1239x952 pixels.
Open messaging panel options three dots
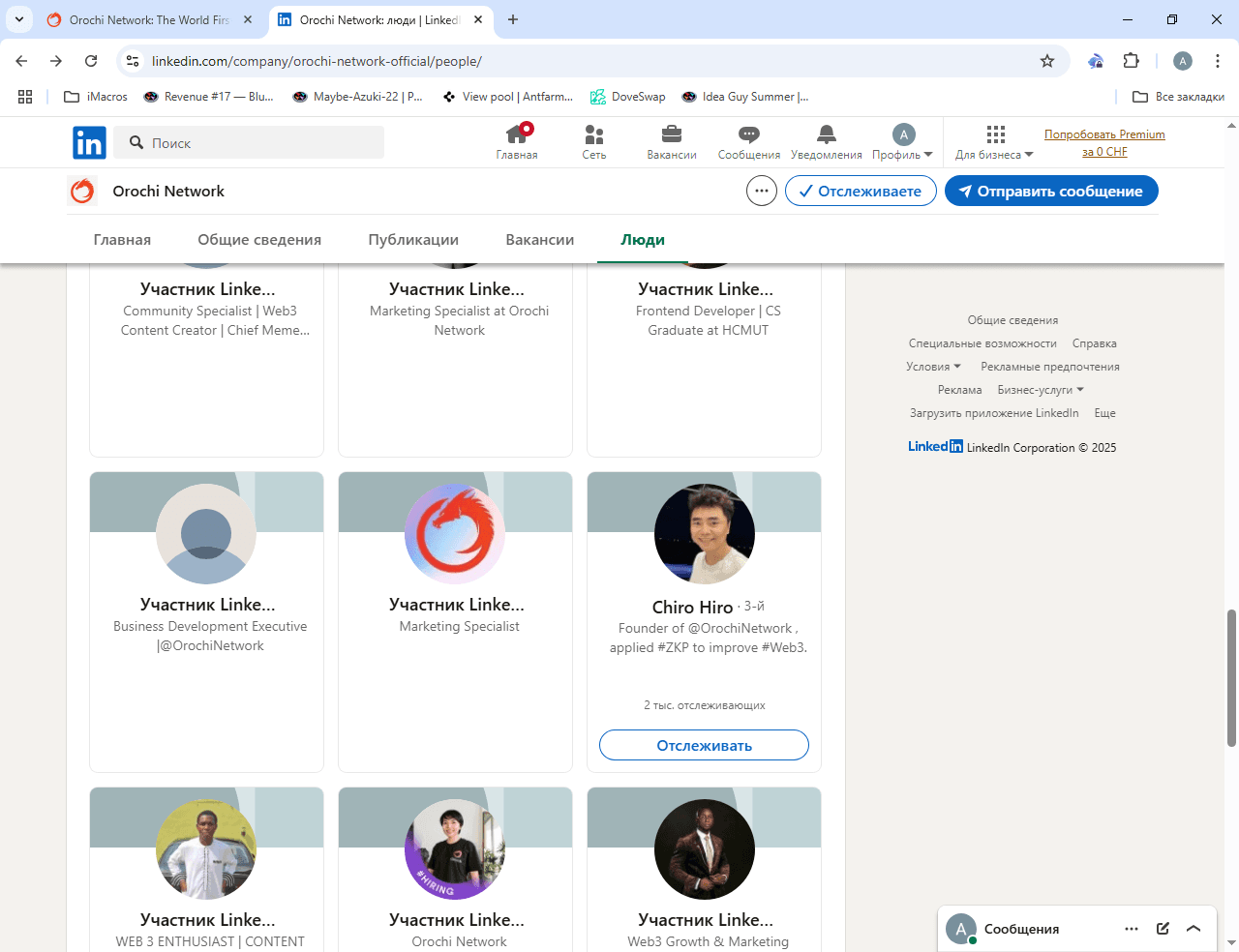[x=1132, y=929]
